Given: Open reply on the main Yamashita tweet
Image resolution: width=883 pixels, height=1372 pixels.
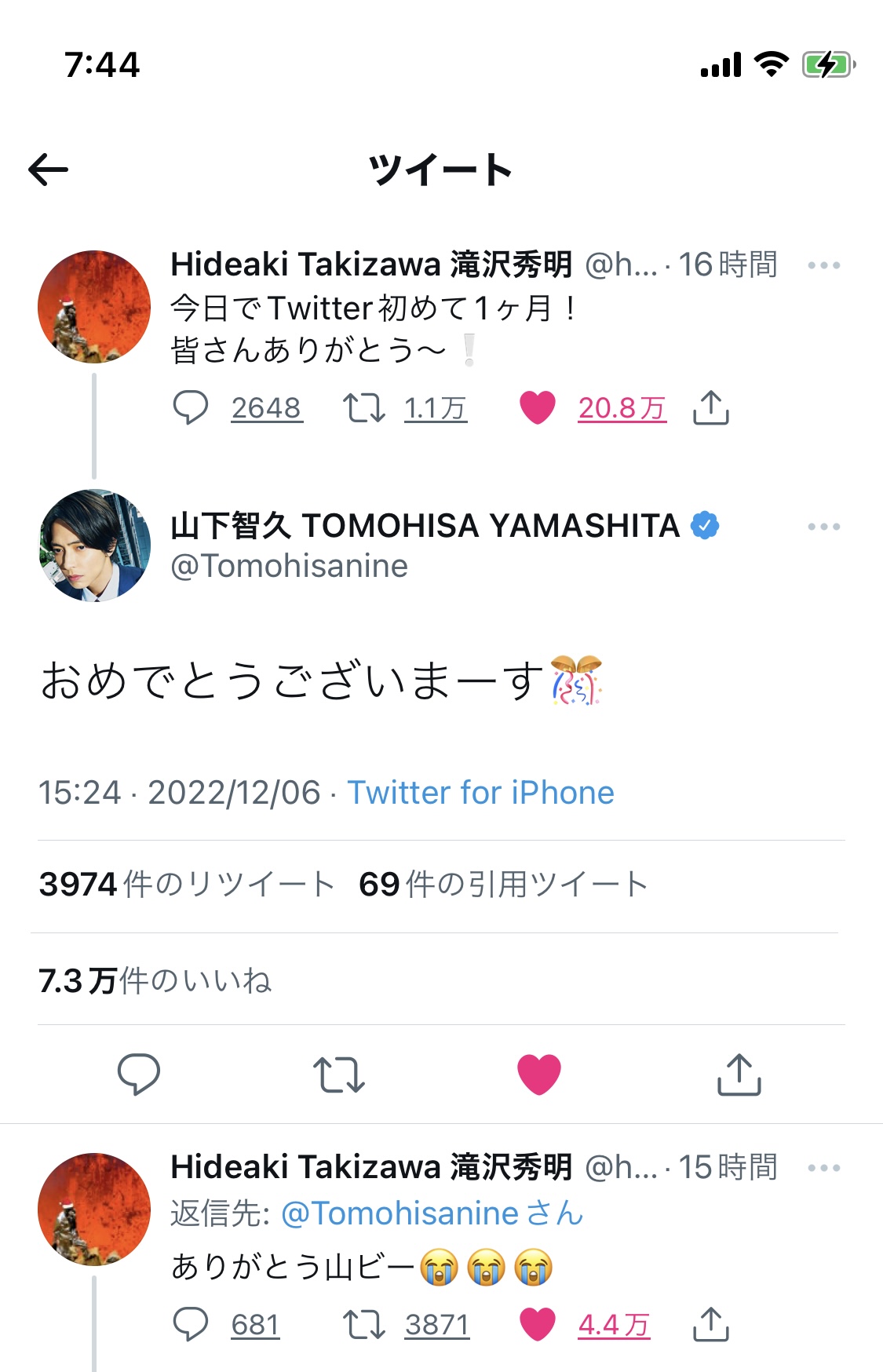Looking at the screenshot, I should [x=139, y=1074].
